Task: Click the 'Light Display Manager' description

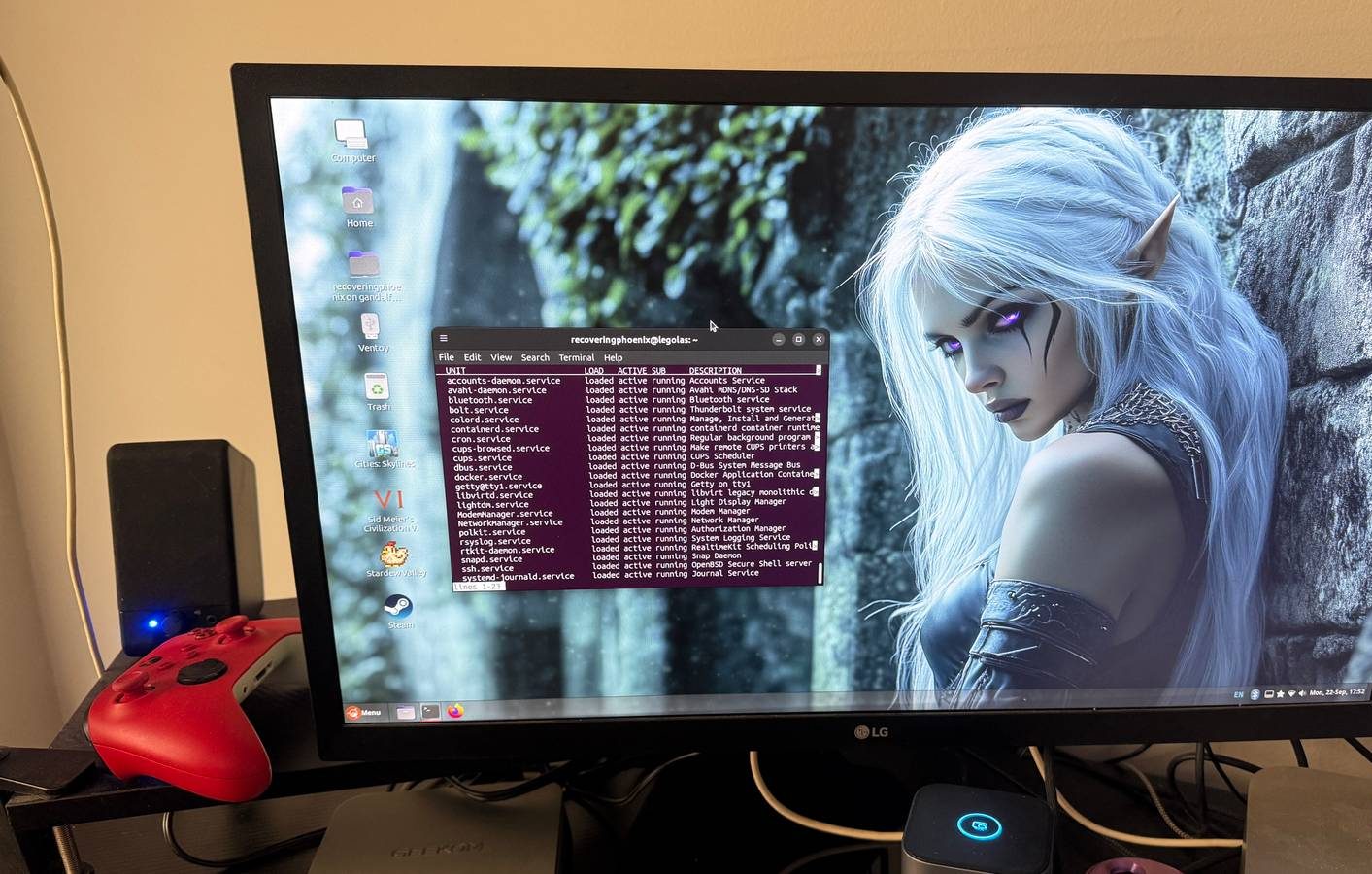Action: pyautogui.click(x=739, y=502)
